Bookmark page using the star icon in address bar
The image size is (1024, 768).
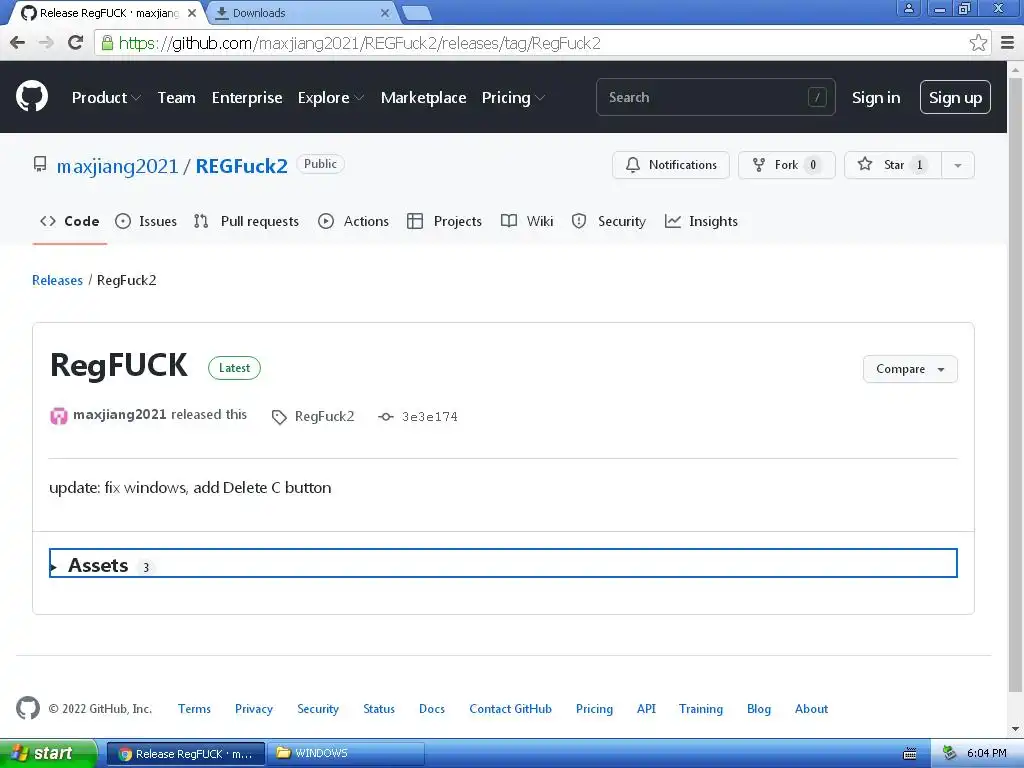(978, 43)
